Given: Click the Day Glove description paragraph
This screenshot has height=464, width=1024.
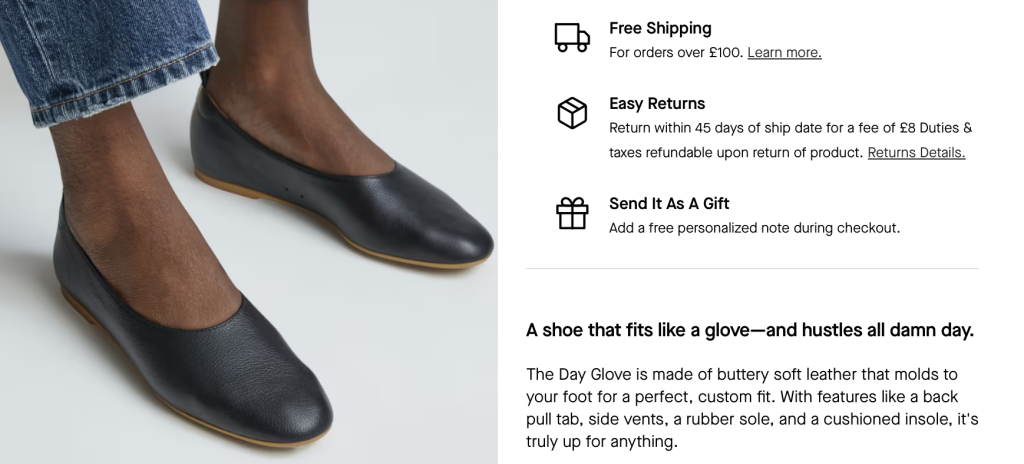Looking at the screenshot, I should point(752,408).
